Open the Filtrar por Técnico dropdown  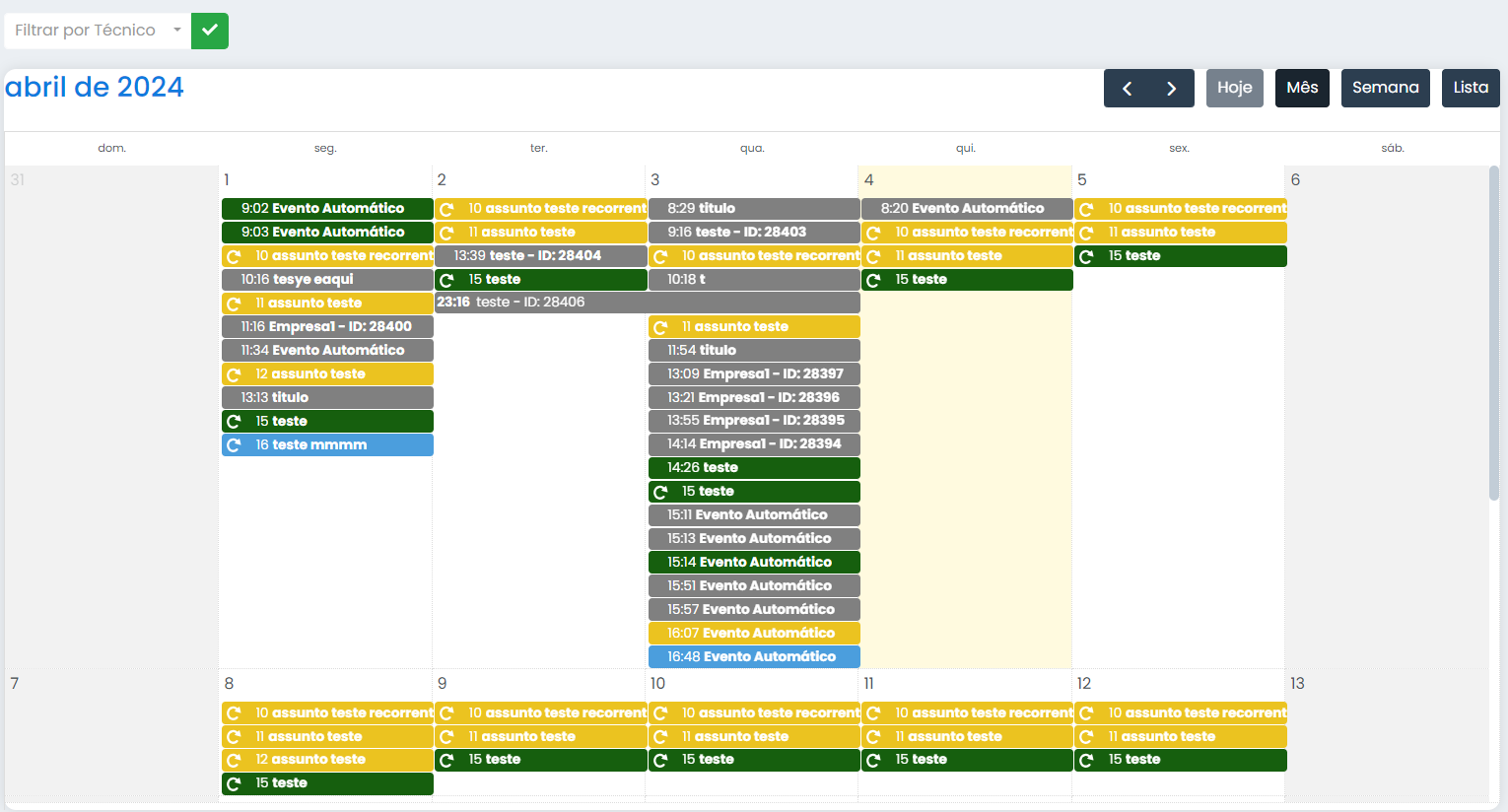[x=97, y=31]
